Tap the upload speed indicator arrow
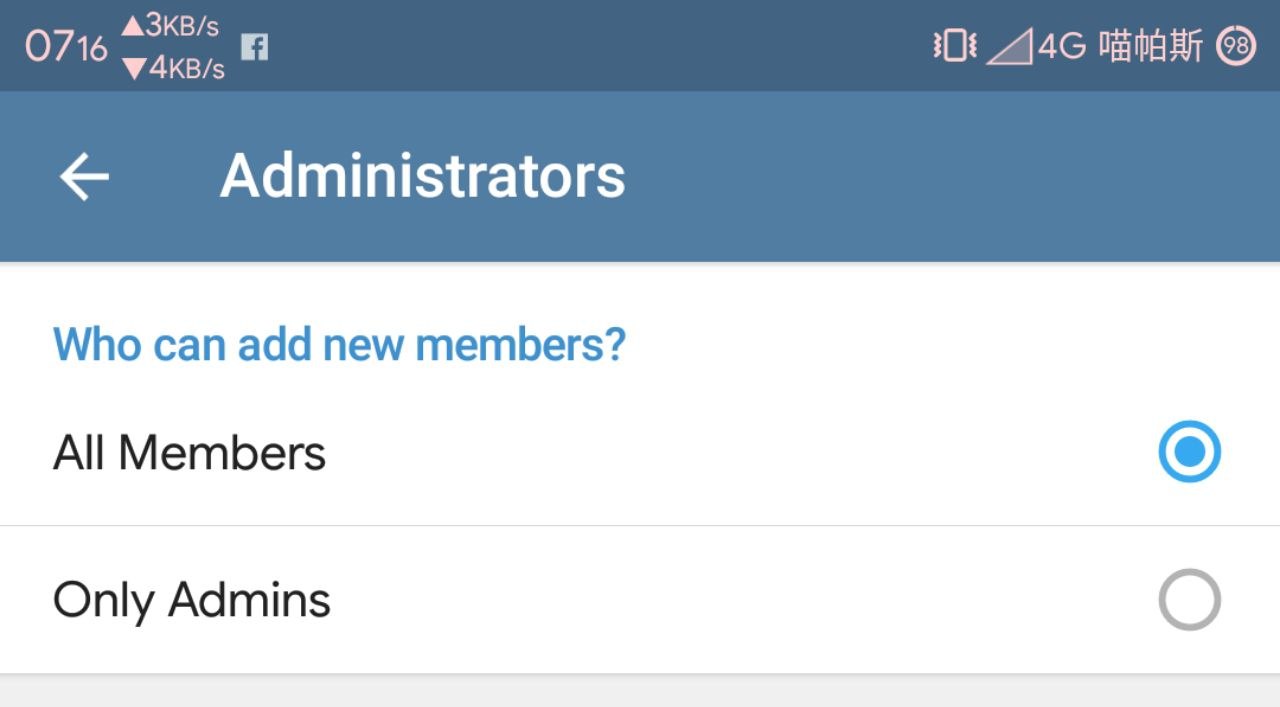Screen dimensions: 1280x707 coord(133,26)
